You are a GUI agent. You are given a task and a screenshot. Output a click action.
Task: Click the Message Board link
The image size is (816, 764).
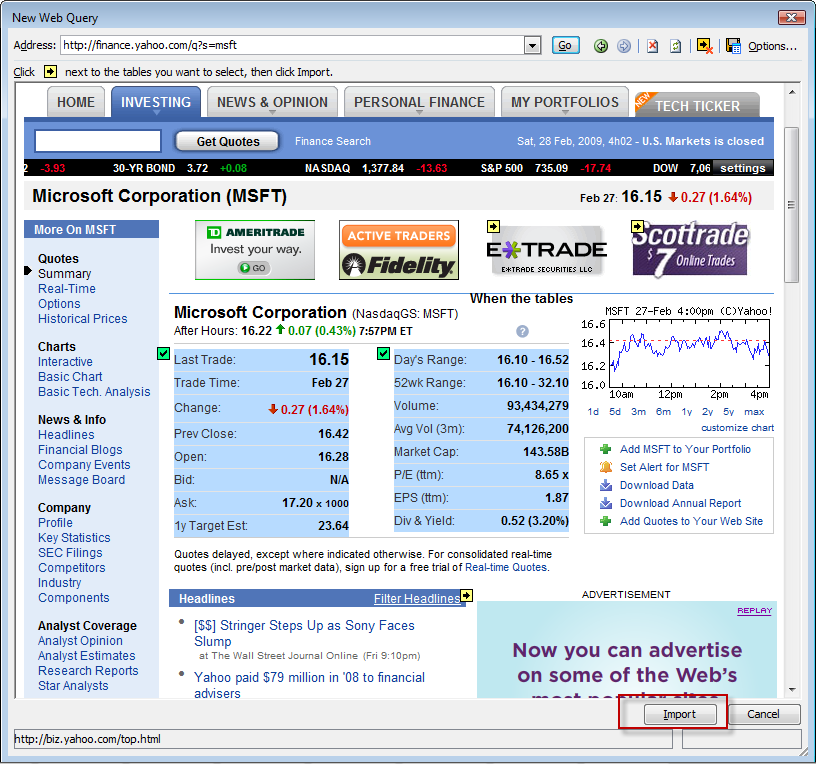pos(82,480)
